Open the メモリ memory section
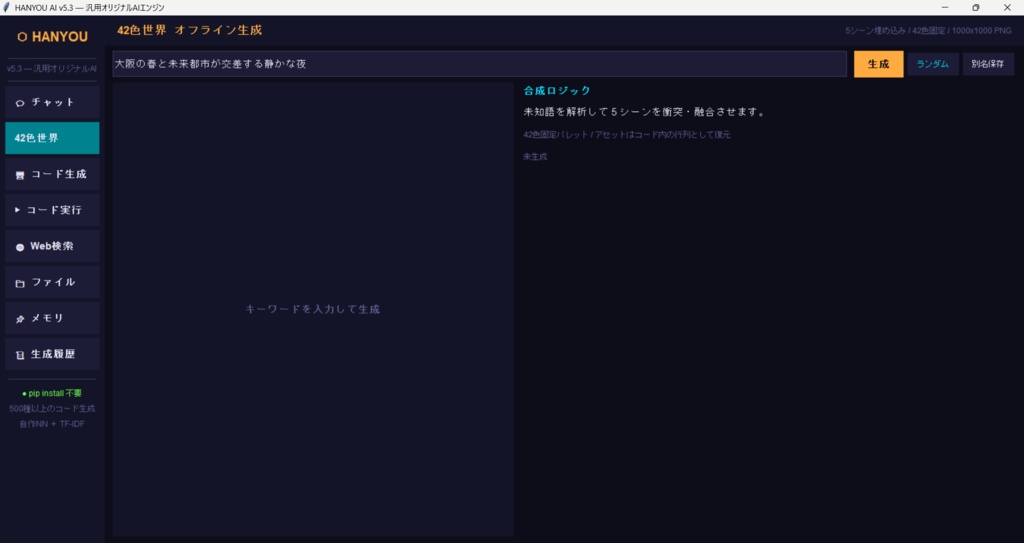The width and height of the screenshot is (1024, 543). click(x=52, y=318)
